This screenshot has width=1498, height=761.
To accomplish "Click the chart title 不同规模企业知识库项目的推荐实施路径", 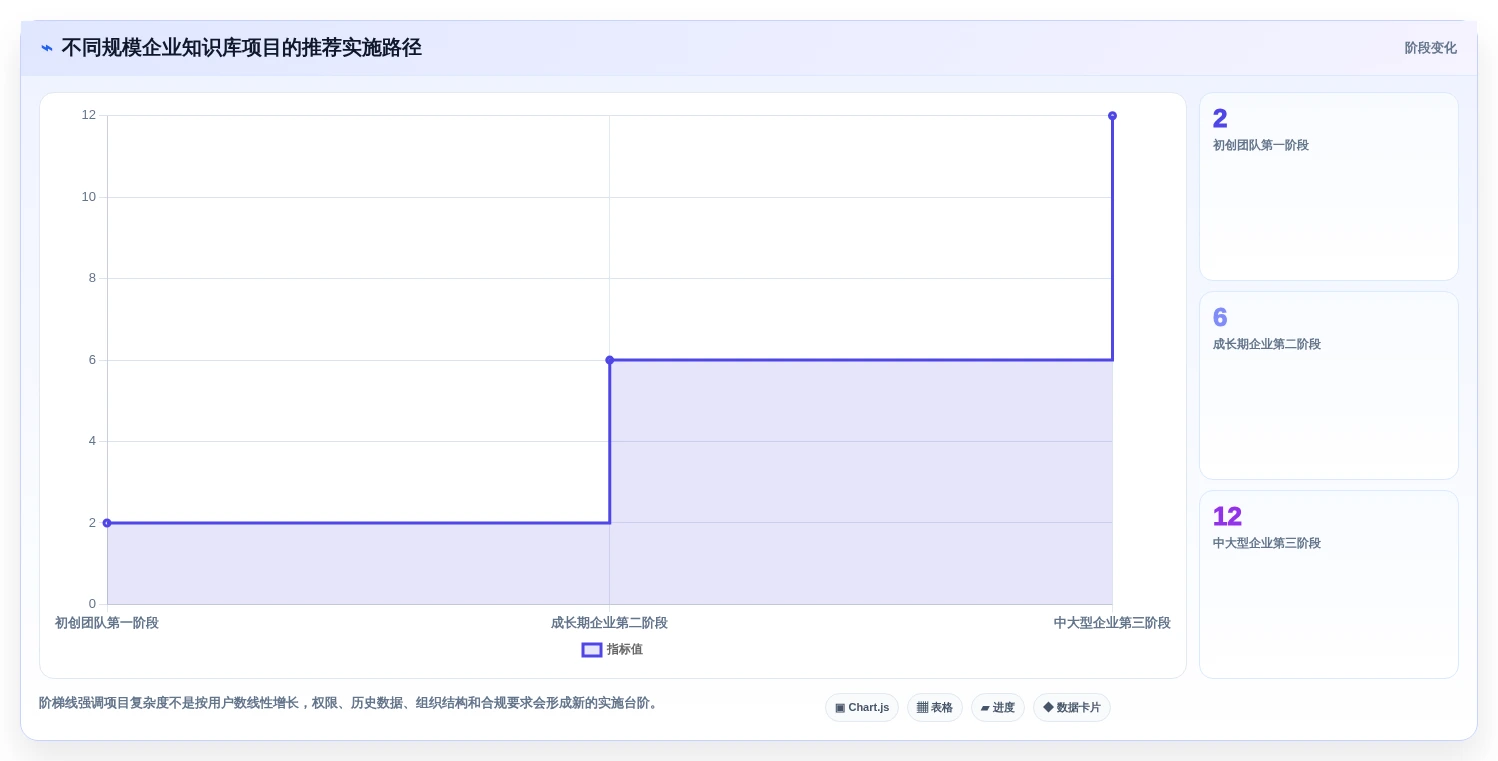I will tap(242, 48).
